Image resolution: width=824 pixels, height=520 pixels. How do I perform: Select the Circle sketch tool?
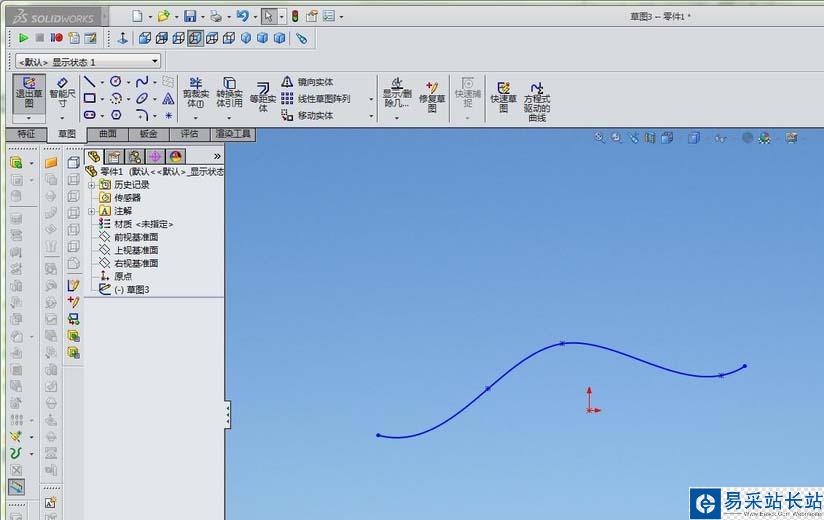pyautogui.click(x=116, y=81)
